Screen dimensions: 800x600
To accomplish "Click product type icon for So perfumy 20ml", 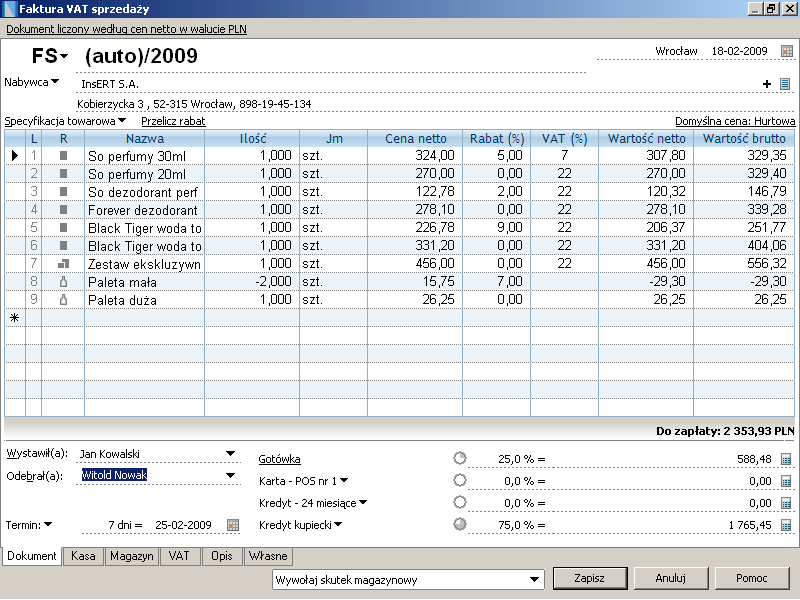I will pyautogui.click(x=63, y=173).
